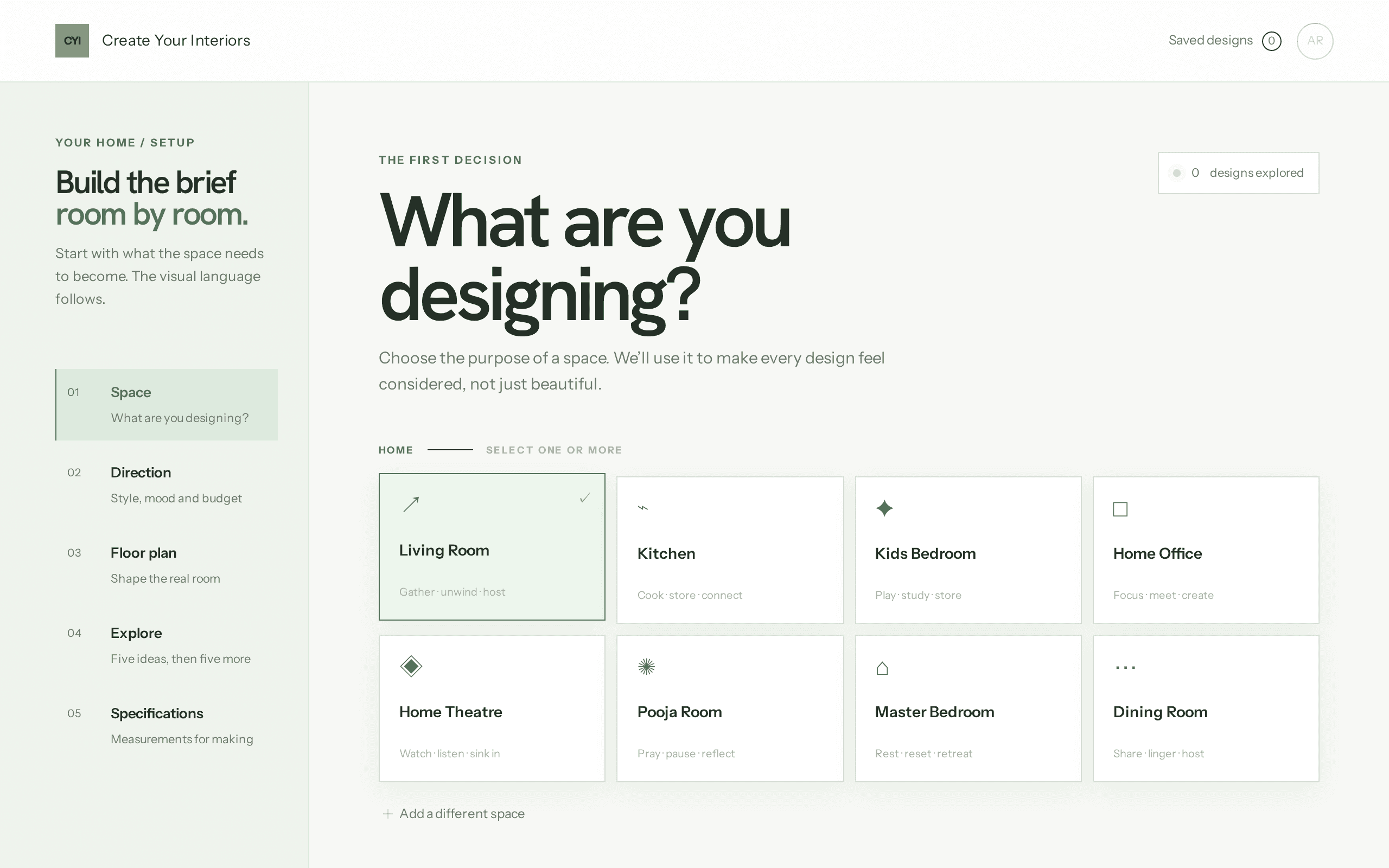This screenshot has height=868, width=1389.
Task: Select the Pooja Room card title
Action: pyautogui.click(x=679, y=712)
